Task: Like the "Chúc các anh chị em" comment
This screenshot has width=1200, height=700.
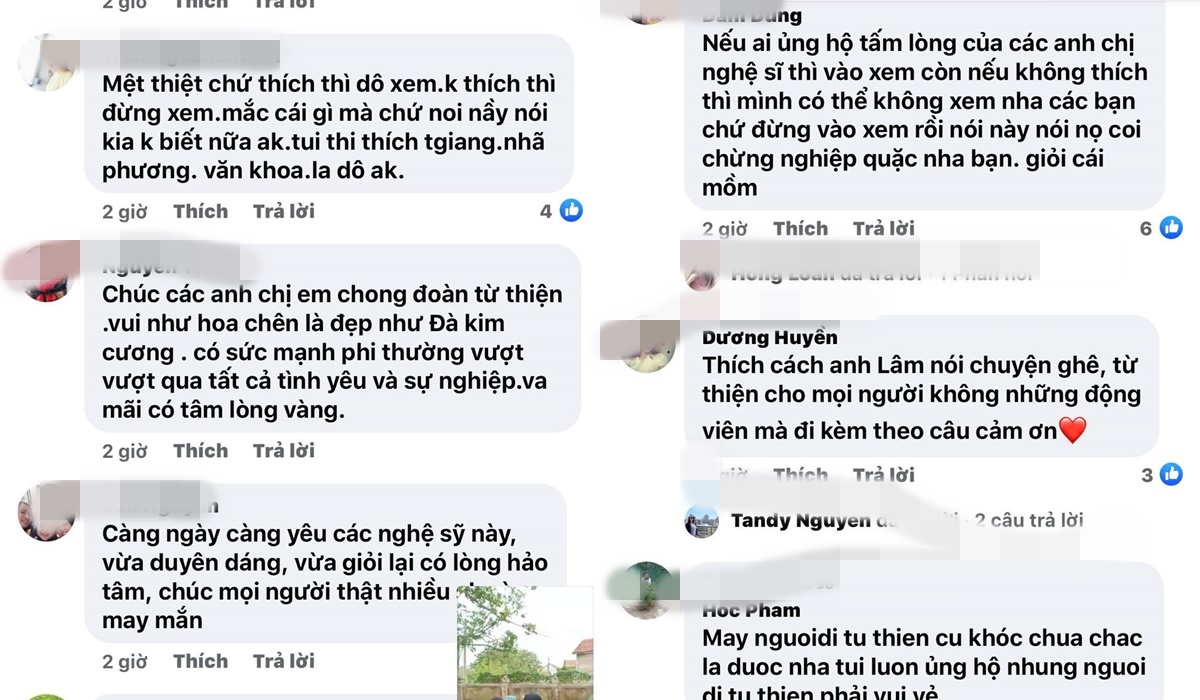Action: pos(200,451)
